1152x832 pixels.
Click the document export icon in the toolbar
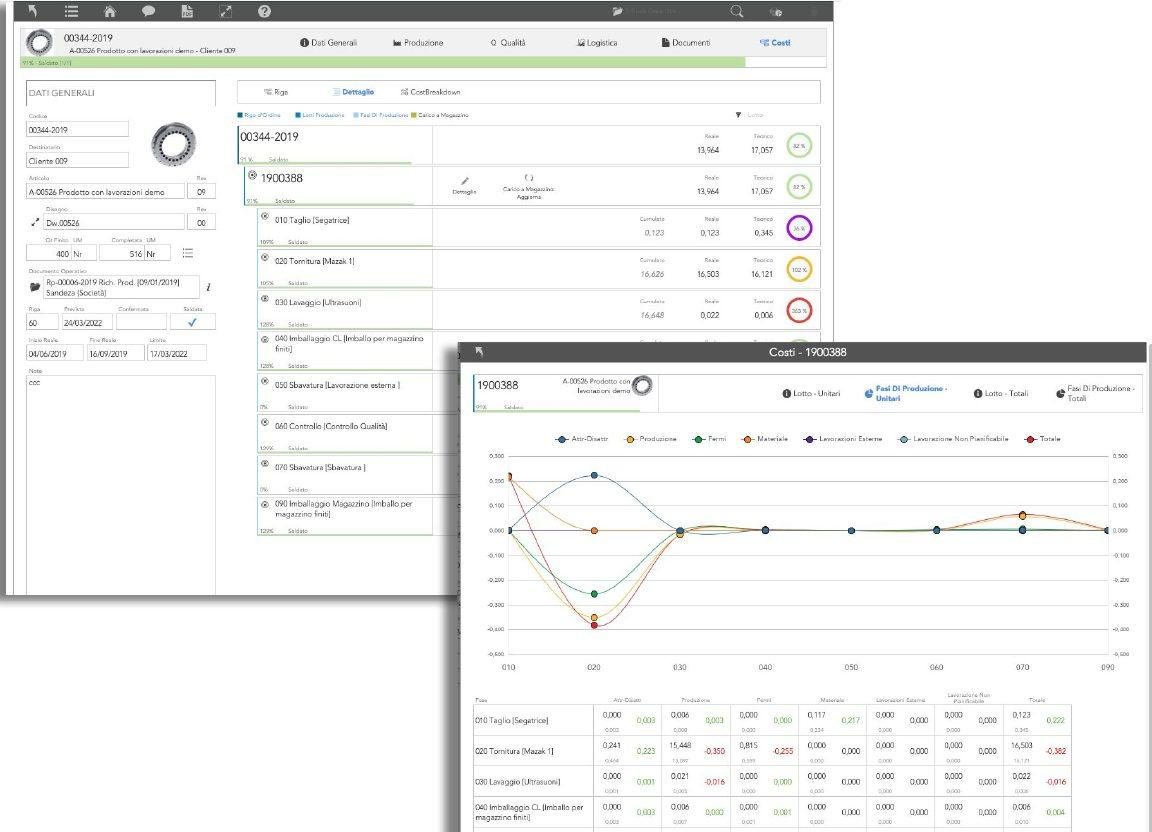tap(187, 11)
